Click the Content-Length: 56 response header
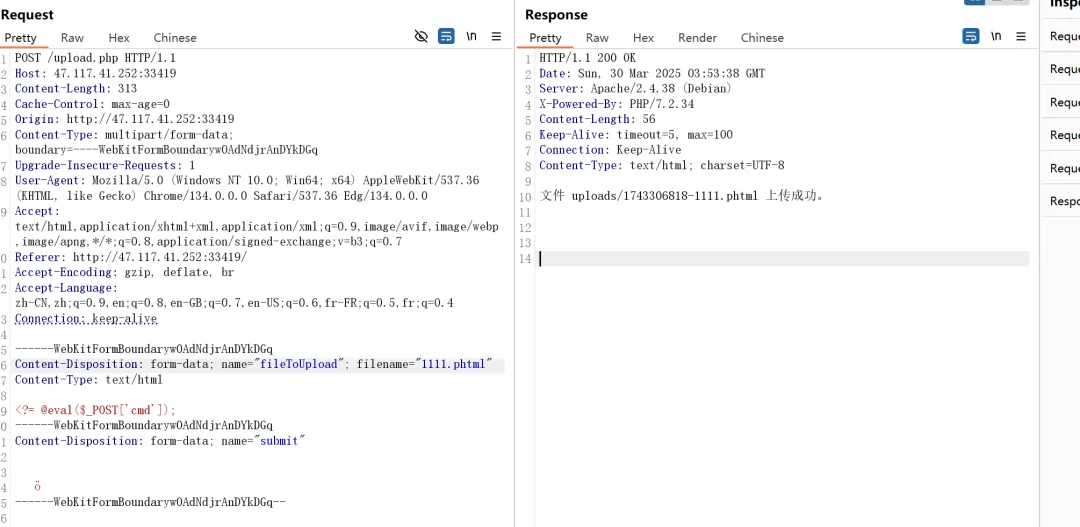1080x527 pixels. 597,119
